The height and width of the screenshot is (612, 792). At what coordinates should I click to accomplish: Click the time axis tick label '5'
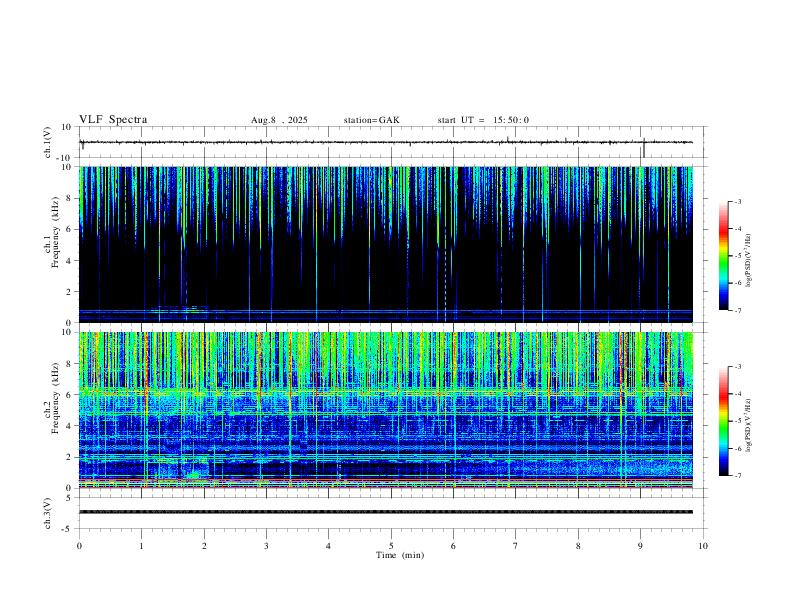pyautogui.click(x=391, y=546)
